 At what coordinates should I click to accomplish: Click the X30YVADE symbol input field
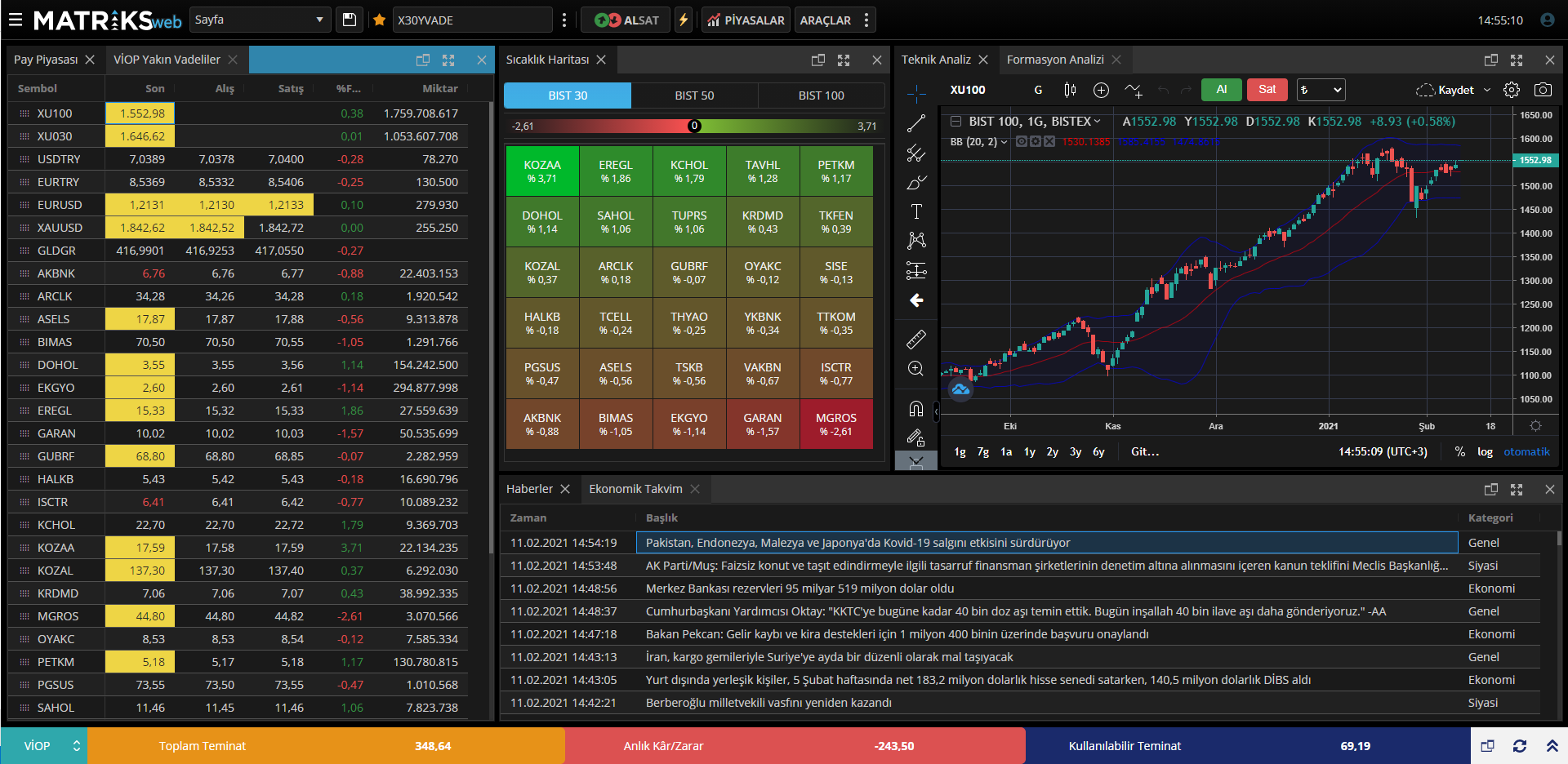[x=471, y=20]
